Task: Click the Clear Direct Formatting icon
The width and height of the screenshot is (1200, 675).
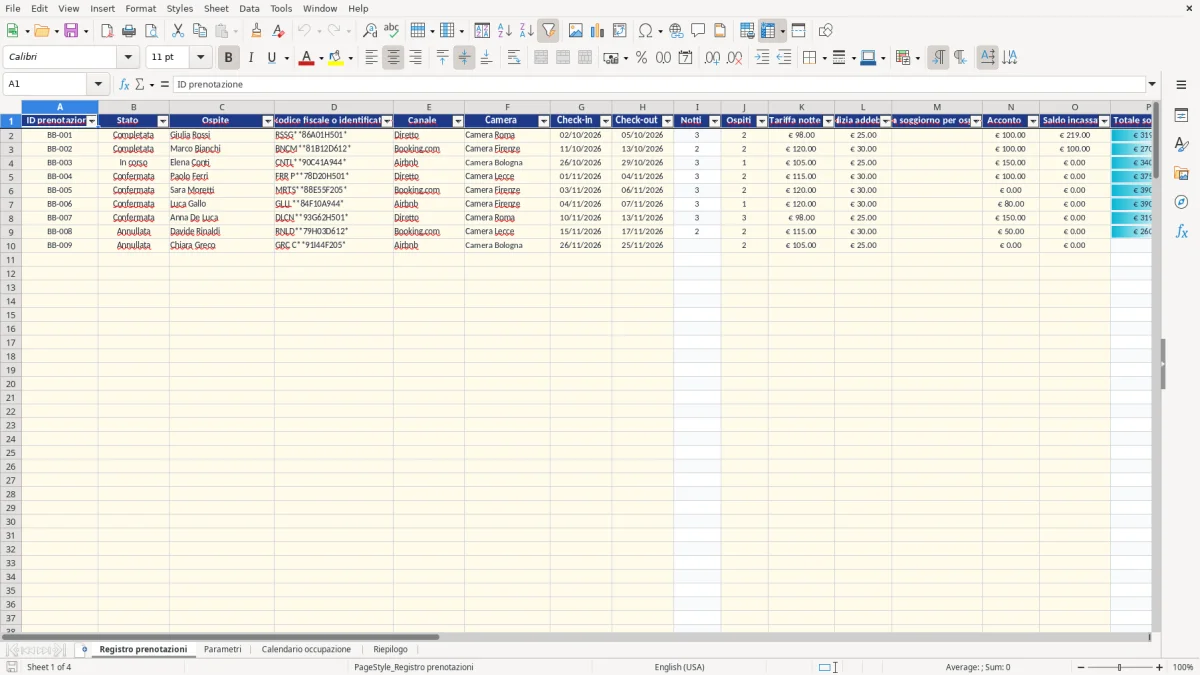Action: pyautogui.click(x=279, y=31)
